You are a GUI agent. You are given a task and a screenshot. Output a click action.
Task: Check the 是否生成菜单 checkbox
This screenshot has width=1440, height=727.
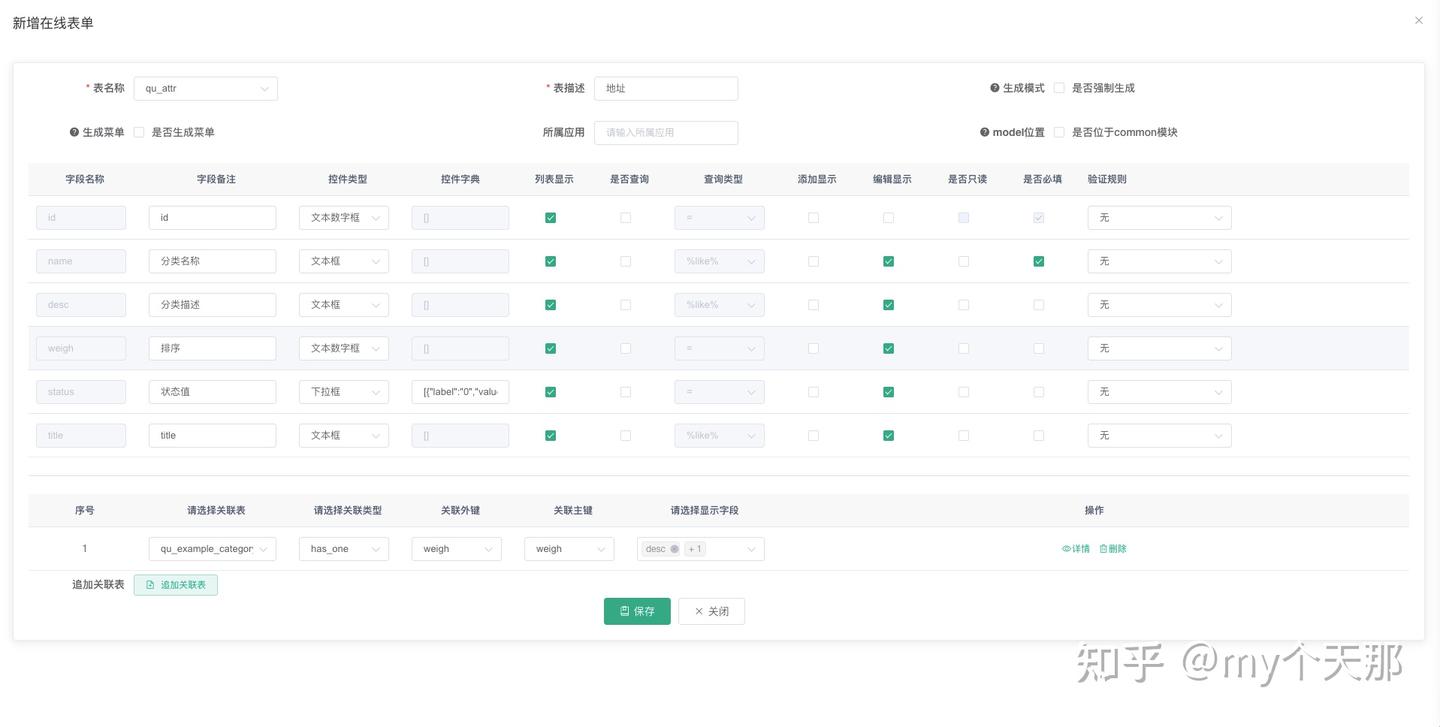[x=138, y=131]
